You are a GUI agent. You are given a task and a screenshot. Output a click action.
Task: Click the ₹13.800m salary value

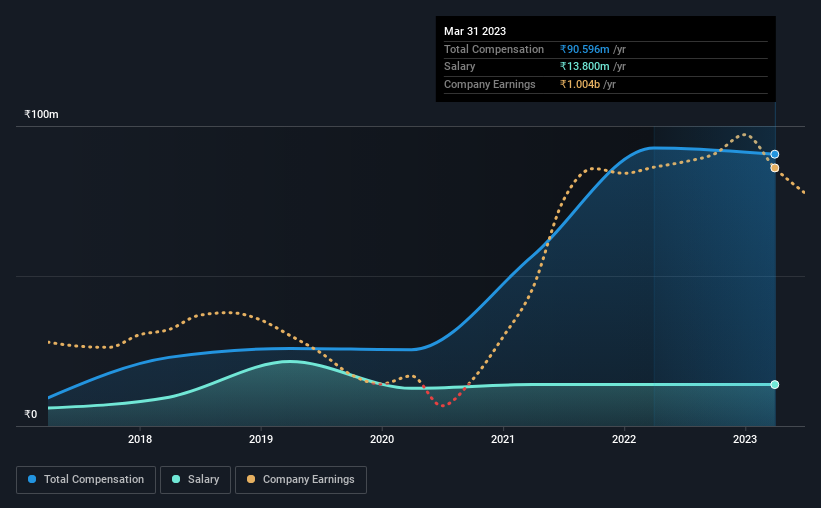584,67
